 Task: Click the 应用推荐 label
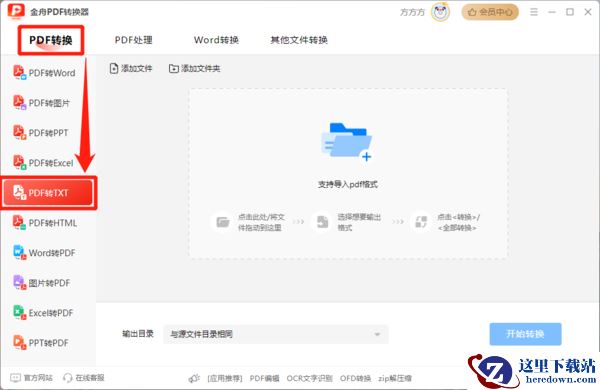point(225,379)
